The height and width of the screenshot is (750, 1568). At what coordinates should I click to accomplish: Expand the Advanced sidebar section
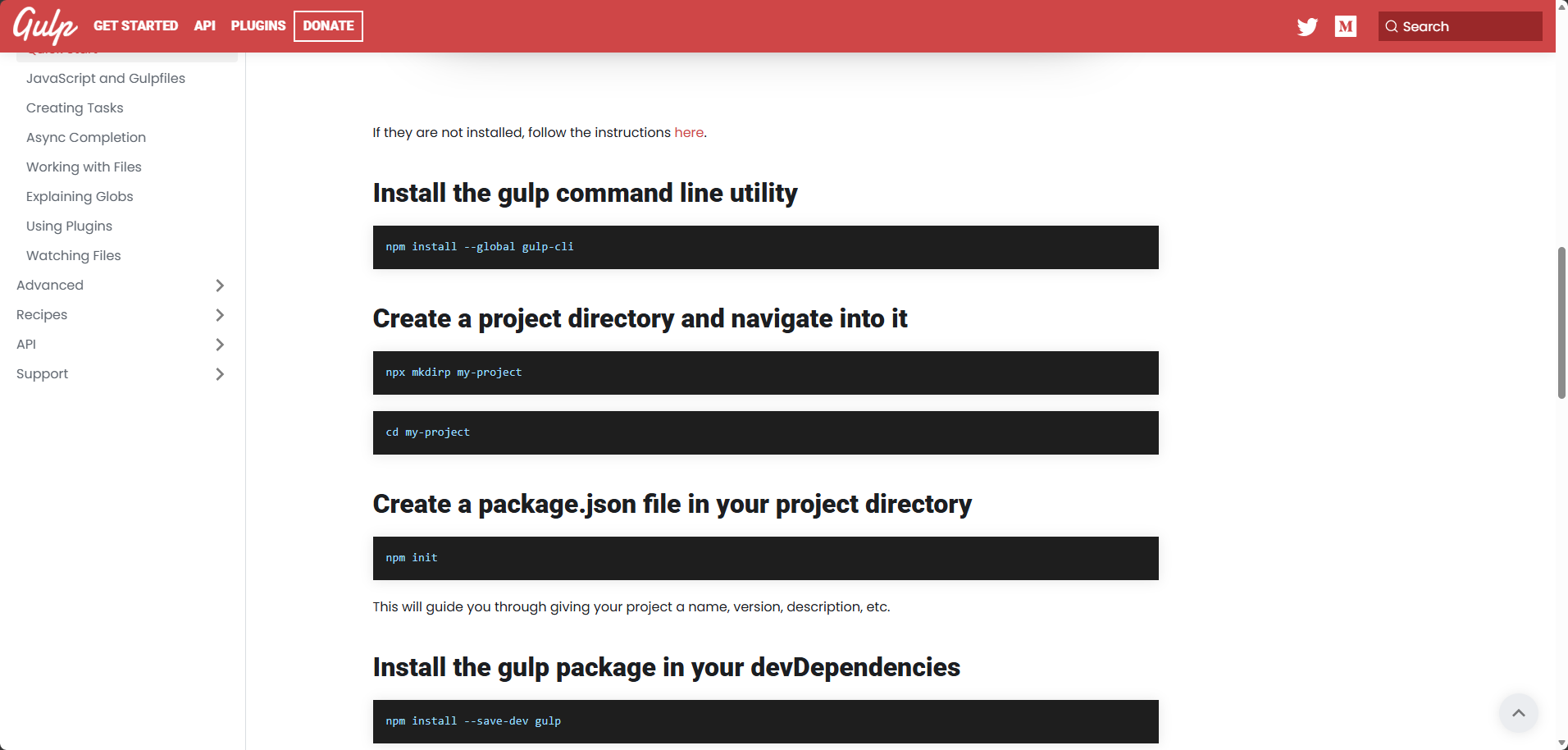(x=121, y=285)
